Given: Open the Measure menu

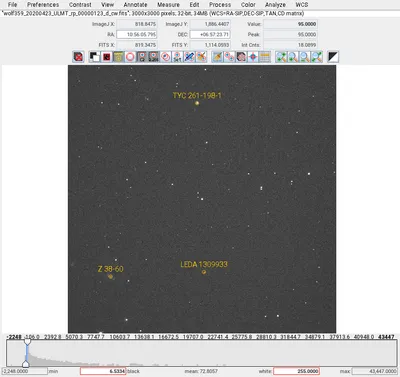Looking at the screenshot, I should pos(168,5).
